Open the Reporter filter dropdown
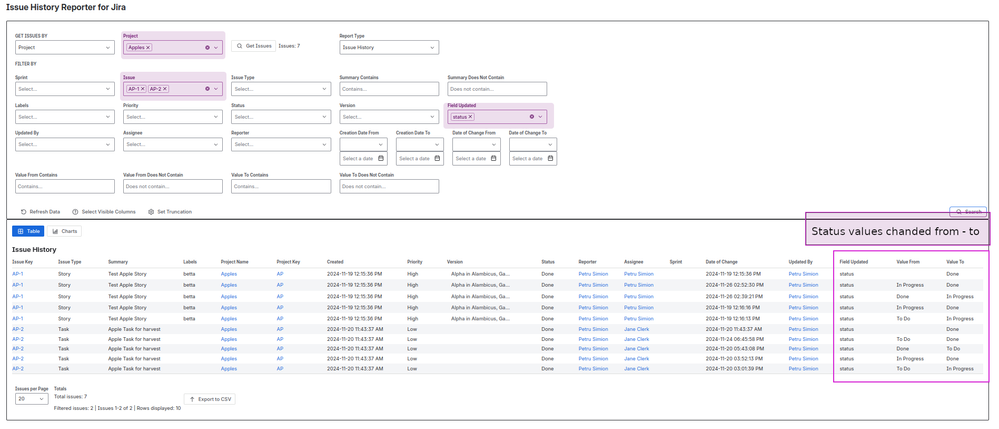This screenshot has width=999, height=429. point(281,145)
